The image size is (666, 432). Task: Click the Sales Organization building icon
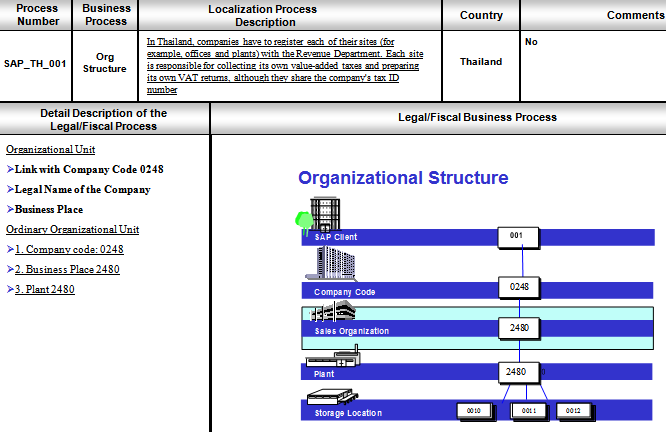click(333, 311)
